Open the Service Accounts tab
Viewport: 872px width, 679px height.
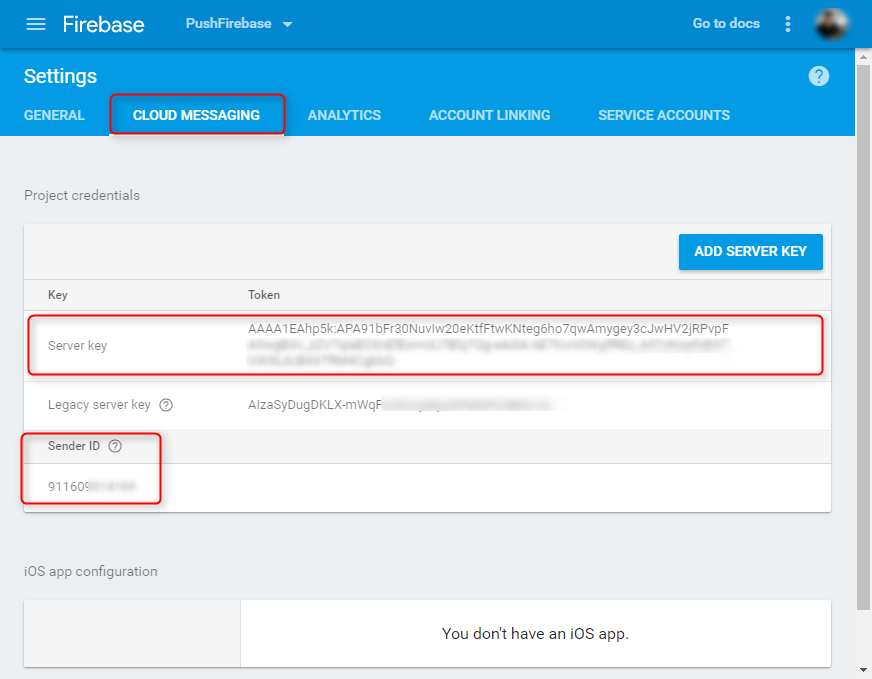coord(664,115)
